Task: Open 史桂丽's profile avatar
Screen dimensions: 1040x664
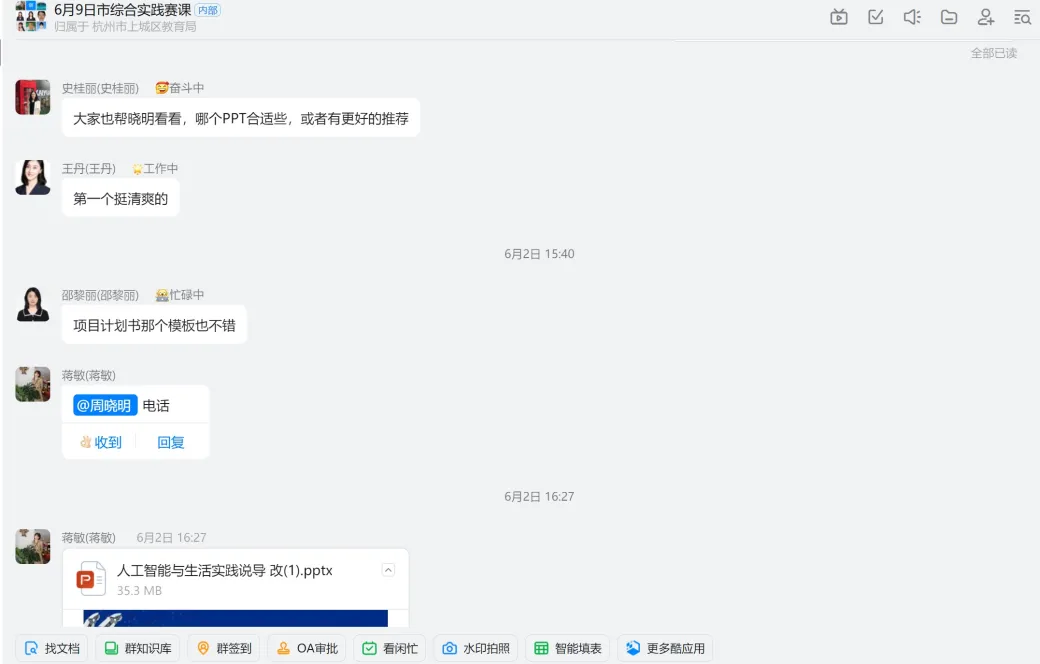Action: pyautogui.click(x=32, y=98)
